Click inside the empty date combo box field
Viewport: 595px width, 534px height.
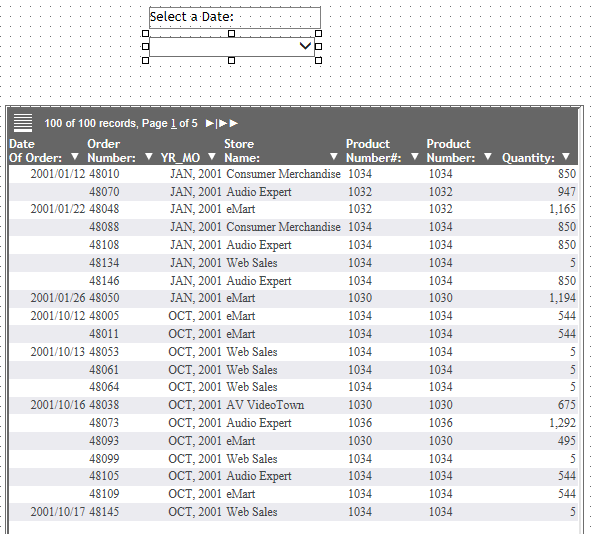224,47
